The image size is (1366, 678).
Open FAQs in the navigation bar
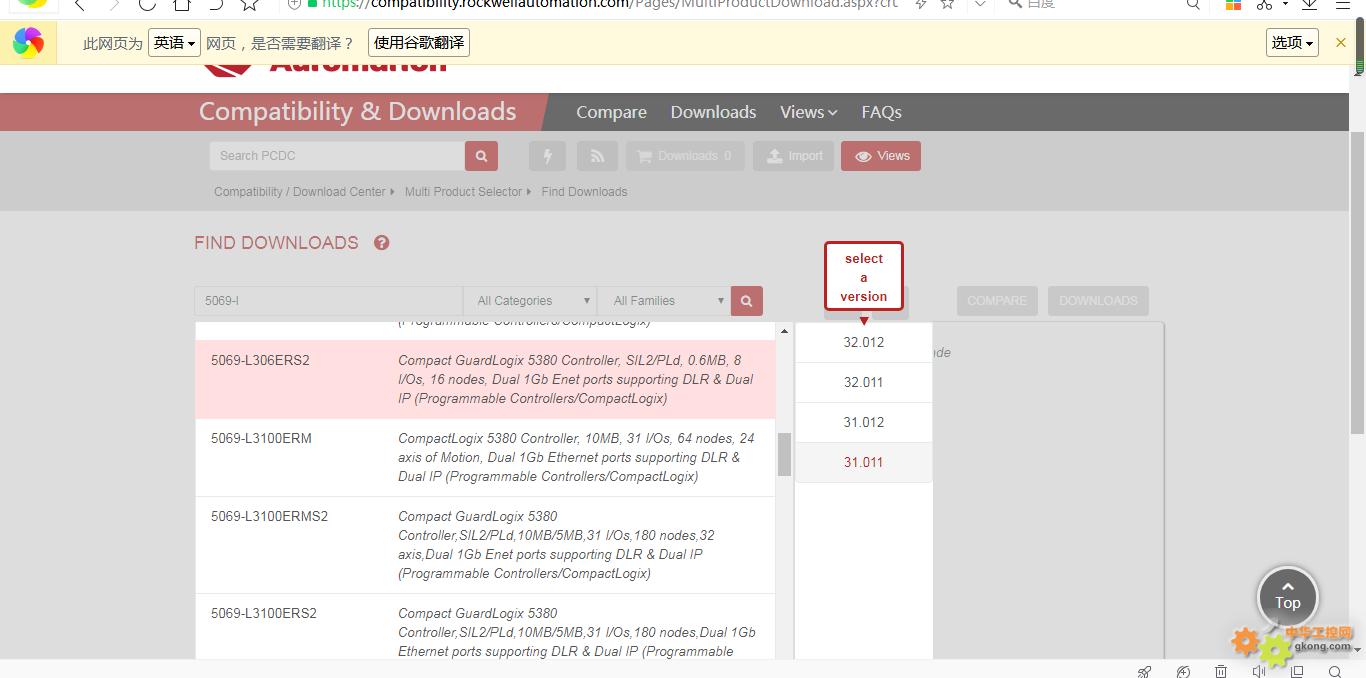pyautogui.click(x=882, y=112)
